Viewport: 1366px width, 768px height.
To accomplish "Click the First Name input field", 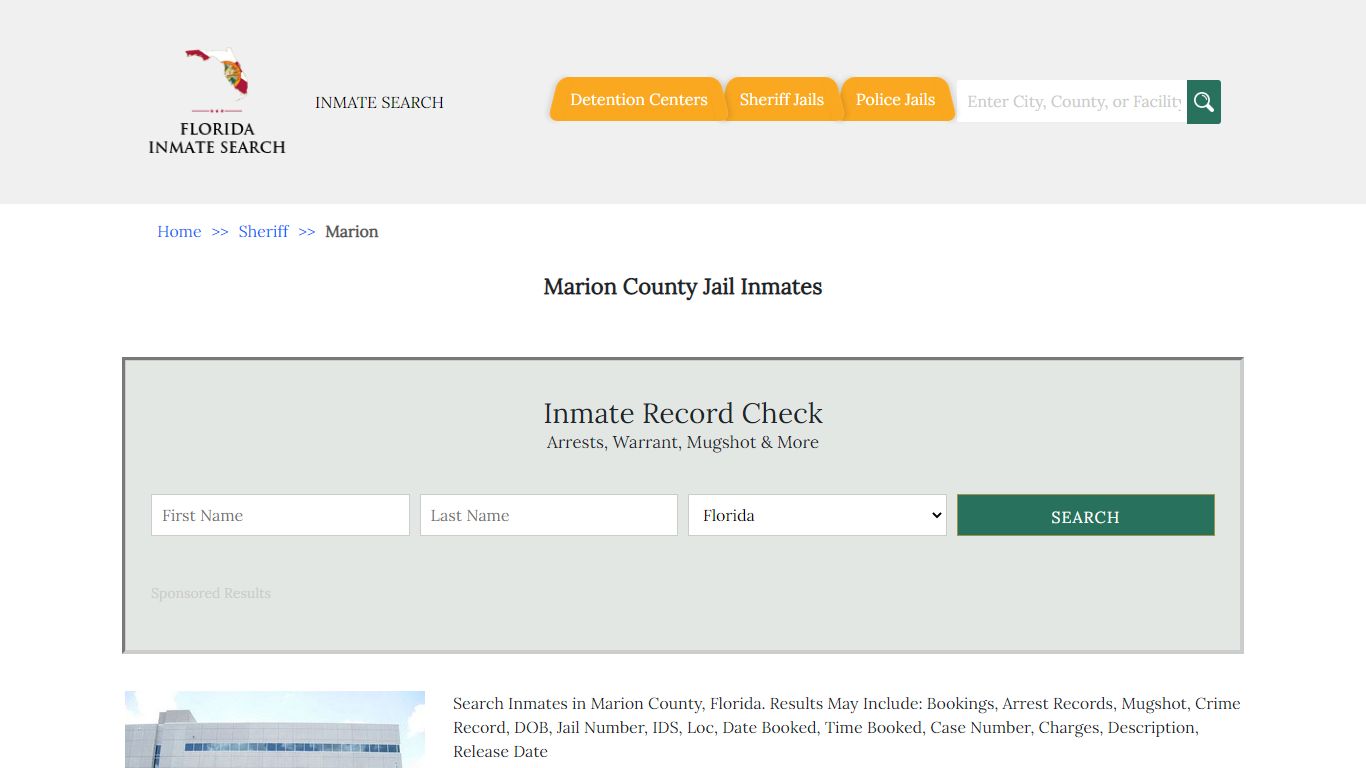I will click(280, 515).
